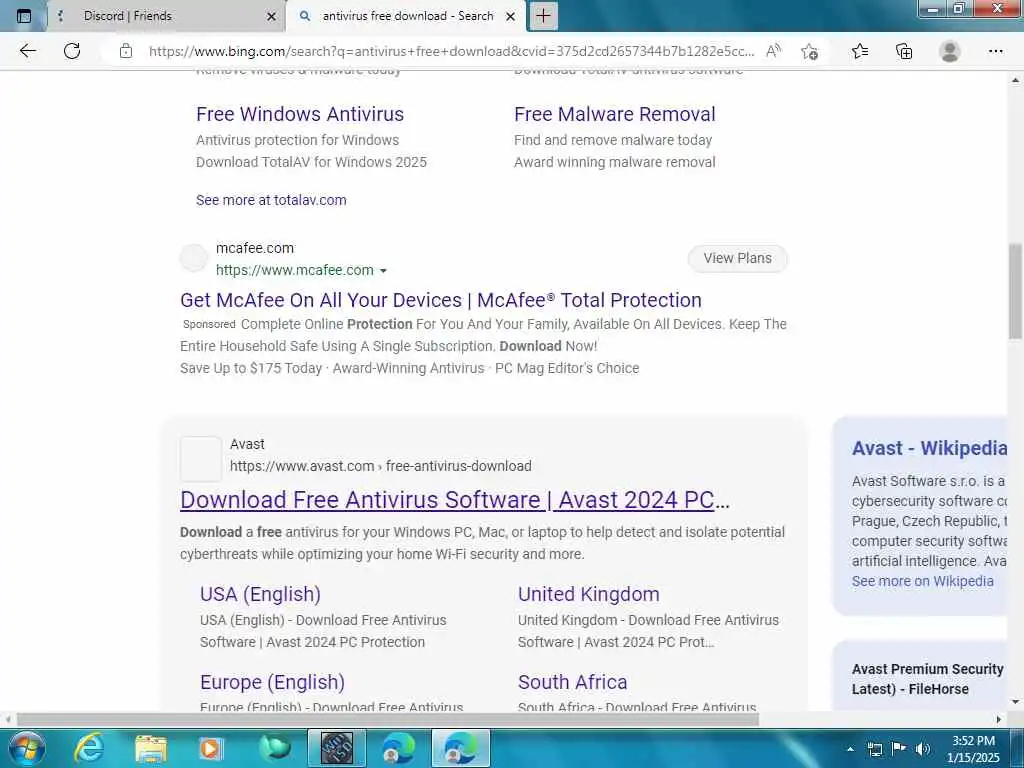Viewport: 1024px width, 768px height.
Task: Go back using the browser back arrow
Action: (x=27, y=51)
